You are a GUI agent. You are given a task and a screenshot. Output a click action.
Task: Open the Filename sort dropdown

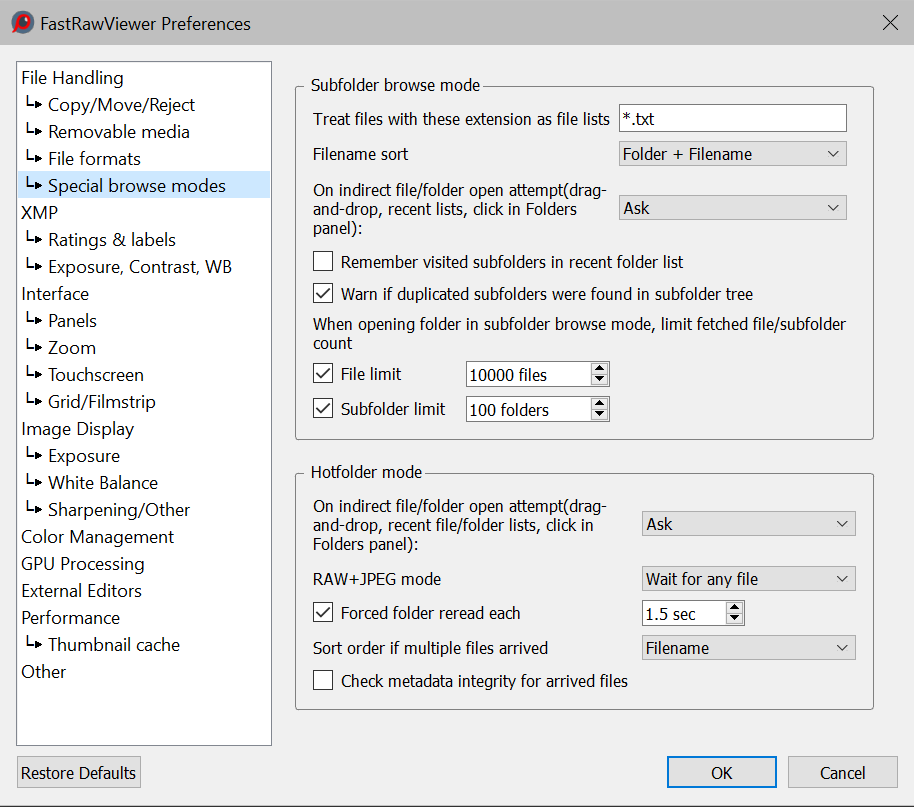point(732,154)
